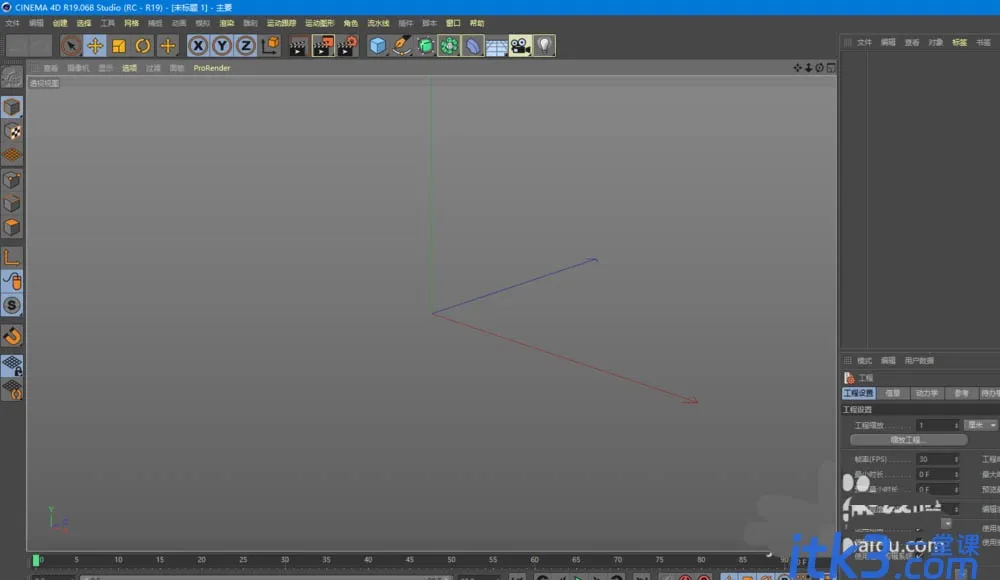Open the ProRender viewport menu
The width and height of the screenshot is (1000, 580).
tap(212, 68)
